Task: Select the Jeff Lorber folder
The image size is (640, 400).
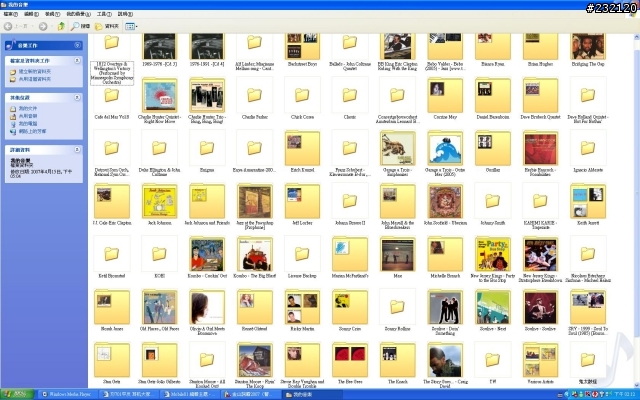Action: [x=302, y=203]
